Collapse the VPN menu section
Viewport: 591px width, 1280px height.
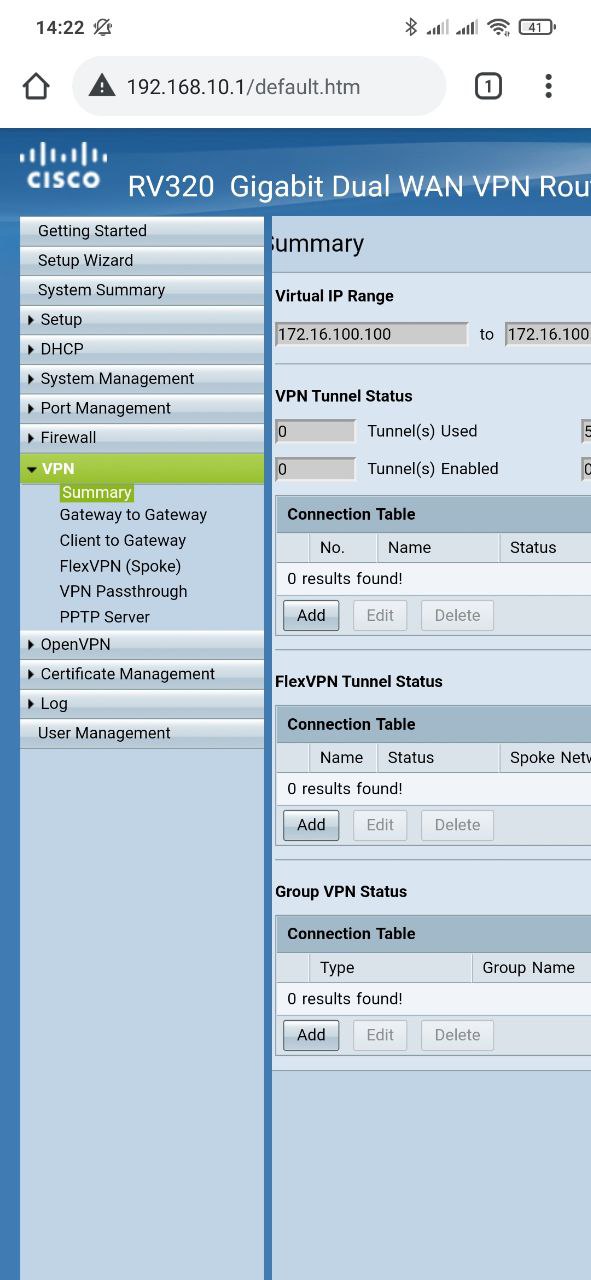click(142, 468)
